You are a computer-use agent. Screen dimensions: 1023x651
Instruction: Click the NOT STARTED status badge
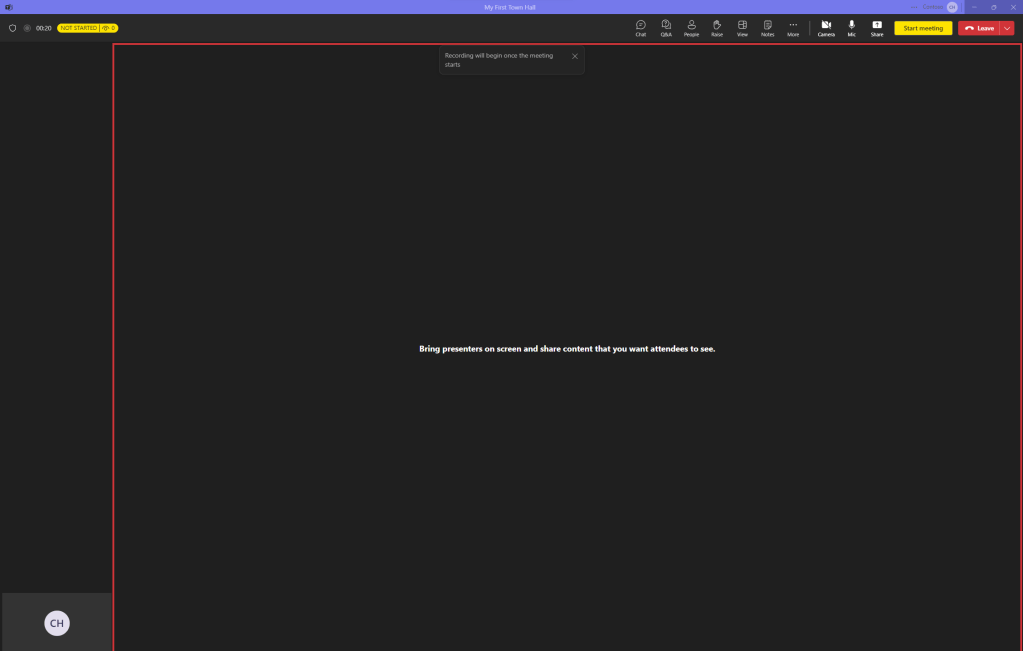click(79, 28)
